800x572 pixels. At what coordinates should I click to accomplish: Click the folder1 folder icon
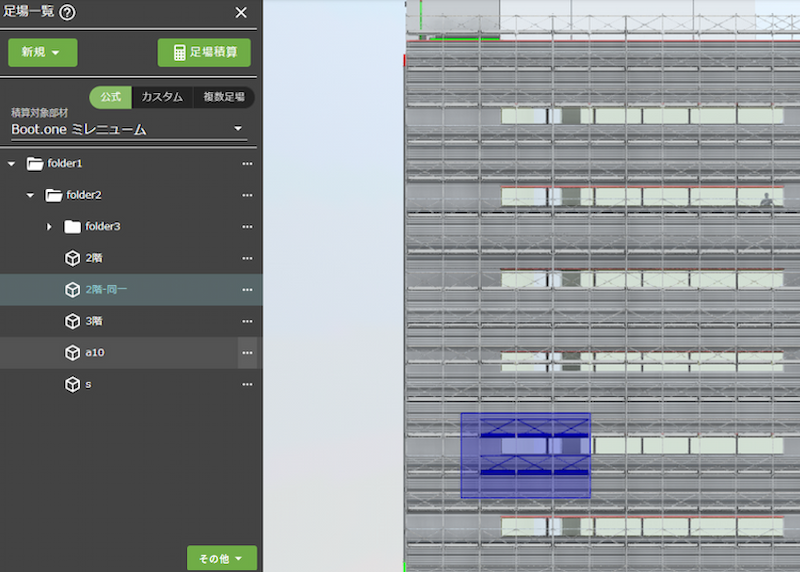(x=35, y=163)
